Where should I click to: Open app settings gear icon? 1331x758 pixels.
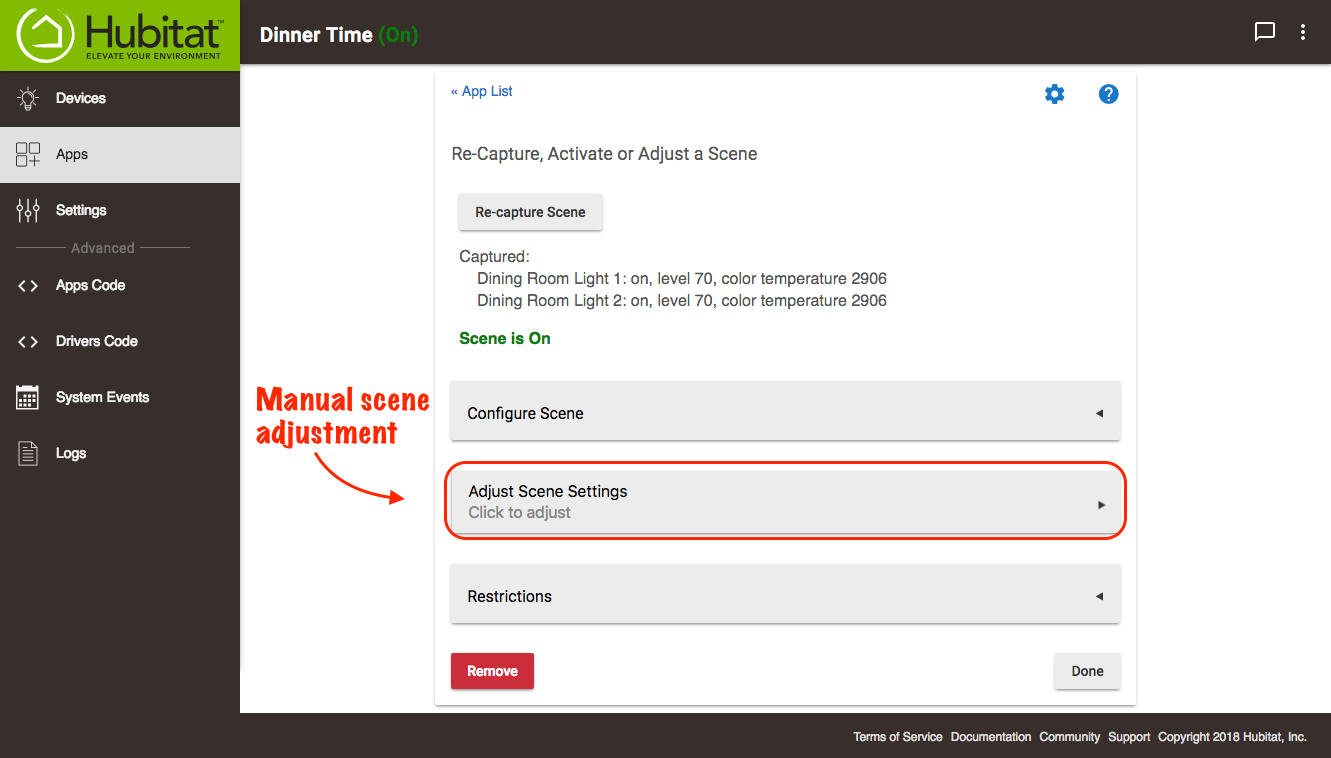coord(1054,94)
